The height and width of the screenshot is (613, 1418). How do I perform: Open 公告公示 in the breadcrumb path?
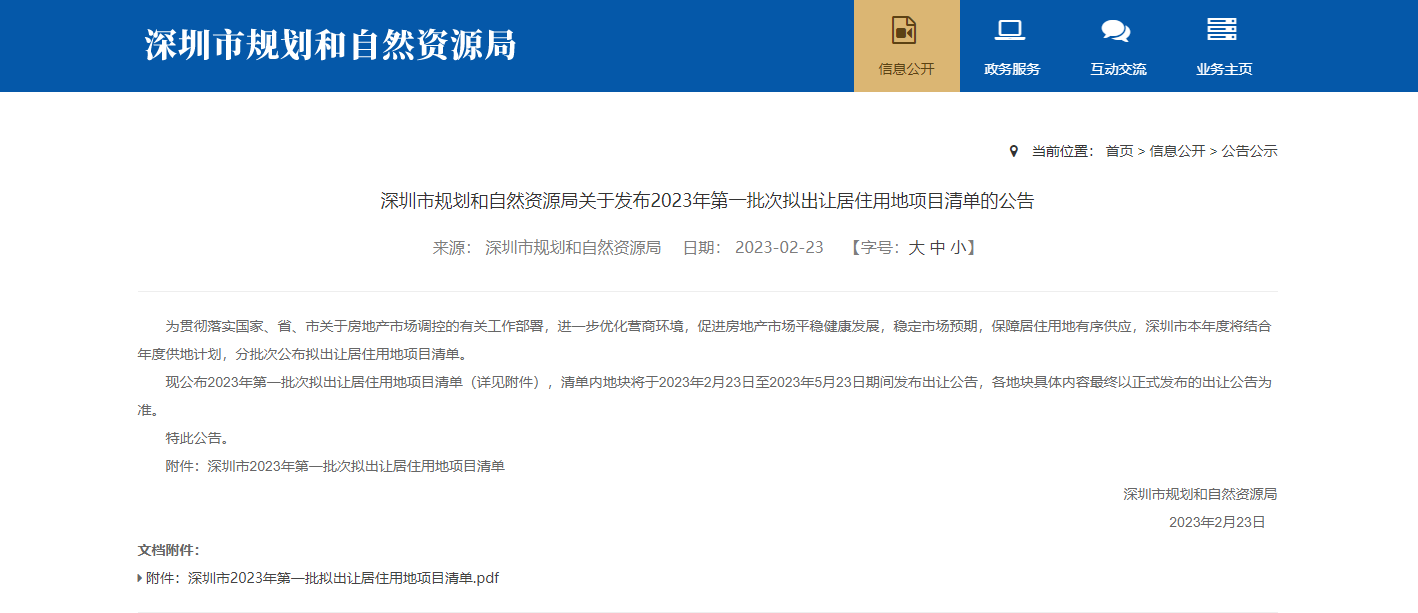[x=1249, y=151]
